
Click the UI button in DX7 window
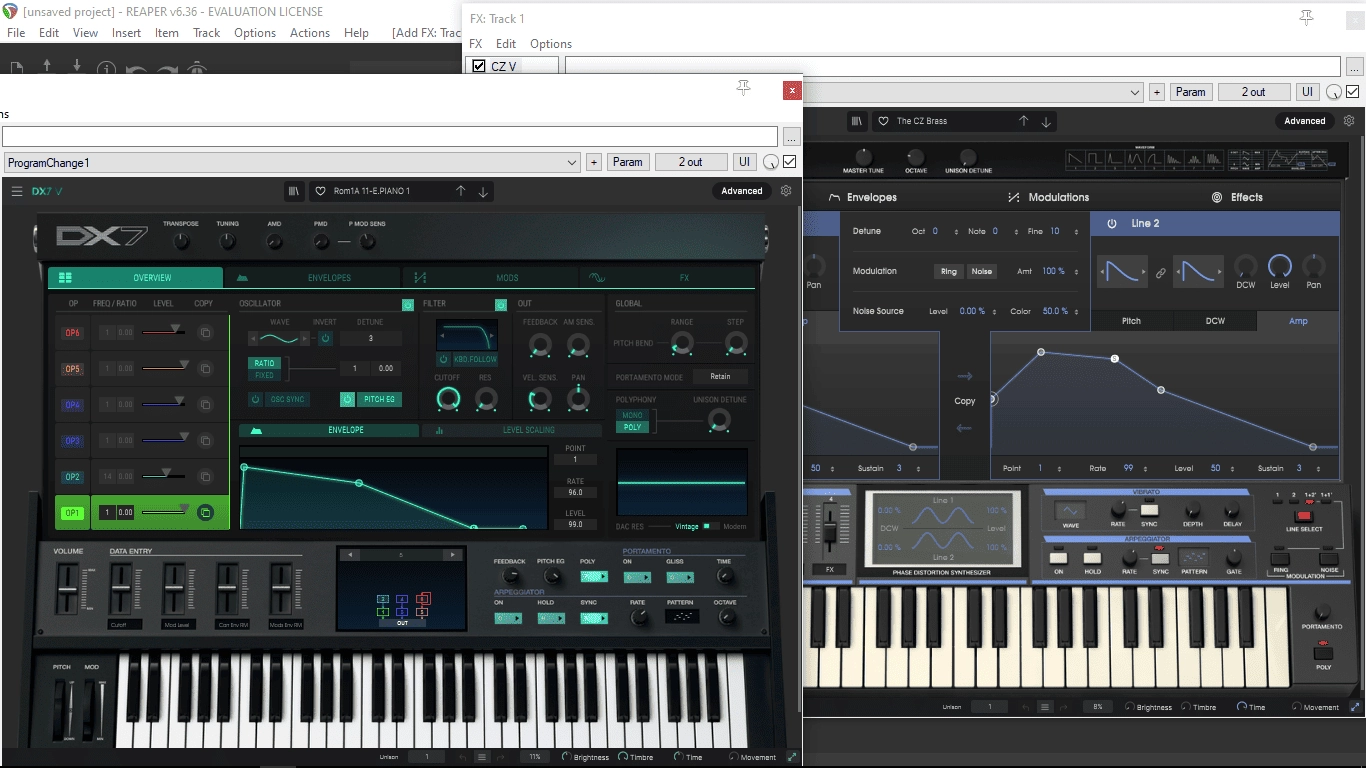pyautogui.click(x=744, y=162)
